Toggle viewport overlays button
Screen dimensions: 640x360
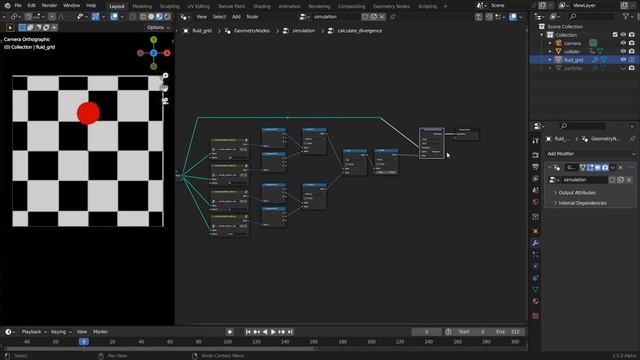[x=114, y=17]
